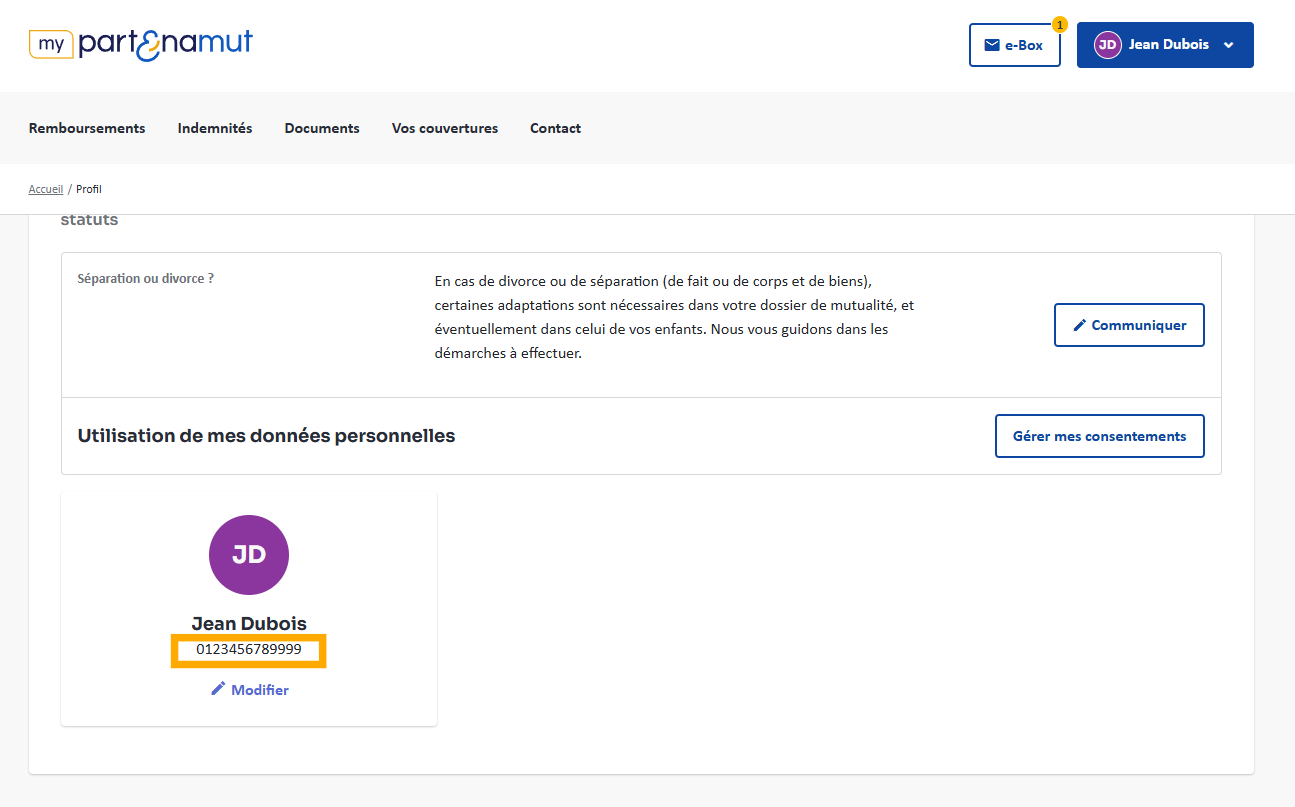The image size is (1295, 807).
Task: Click the pencil icon beside Modifier
Action: tap(218, 689)
